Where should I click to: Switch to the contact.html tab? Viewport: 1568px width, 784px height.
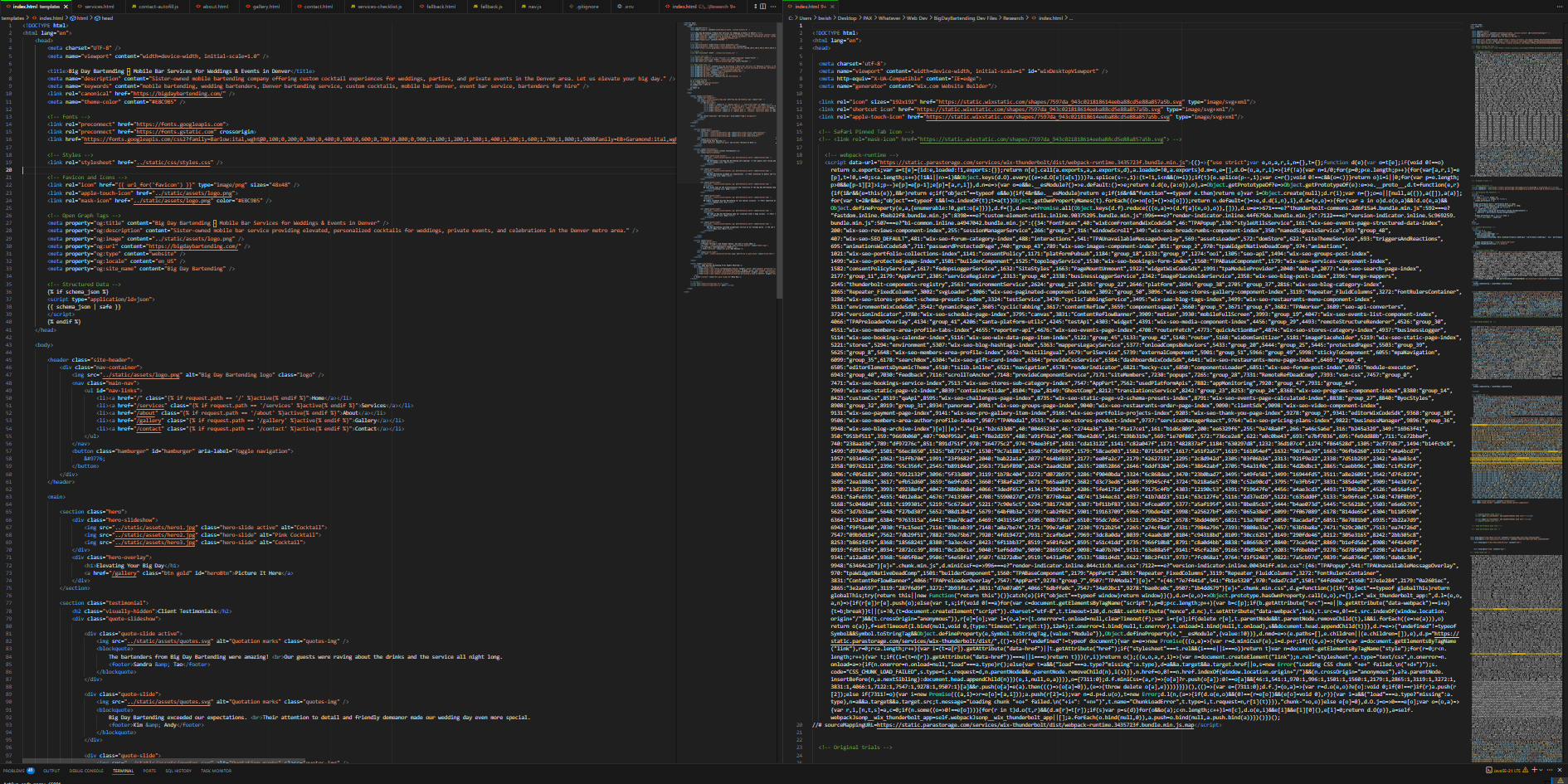click(316, 7)
